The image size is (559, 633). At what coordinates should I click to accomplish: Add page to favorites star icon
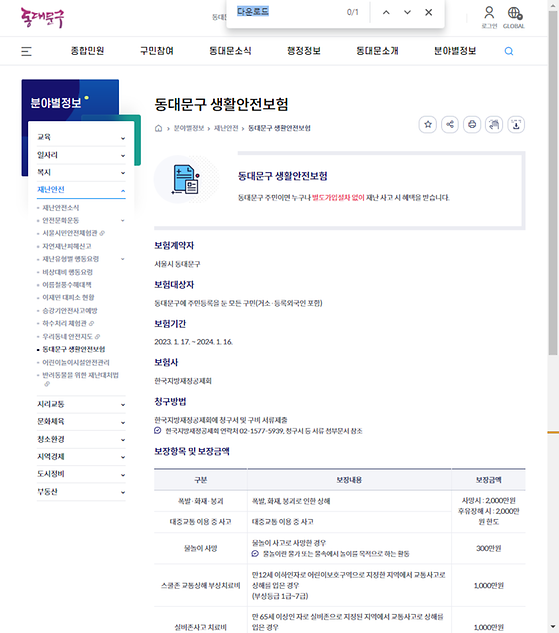click(x=428, y=124)
